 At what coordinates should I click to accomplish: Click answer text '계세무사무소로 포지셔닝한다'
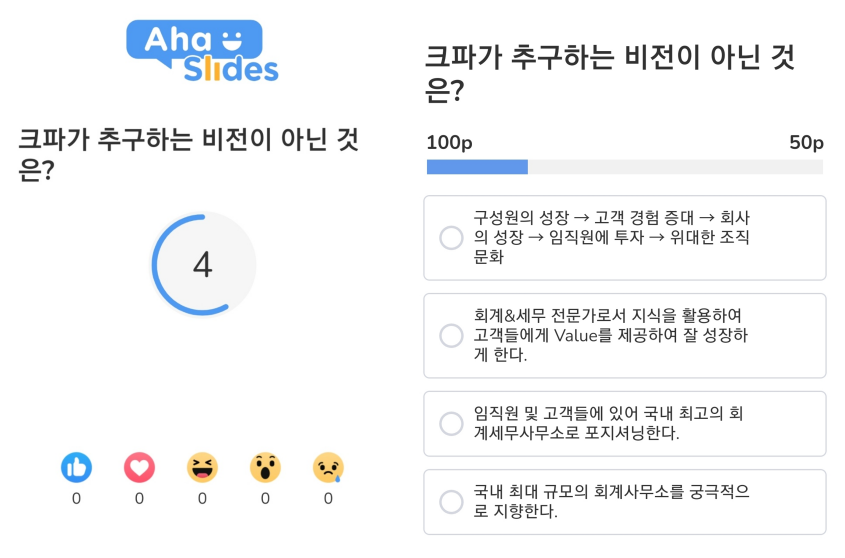click(x=576, y=433)
